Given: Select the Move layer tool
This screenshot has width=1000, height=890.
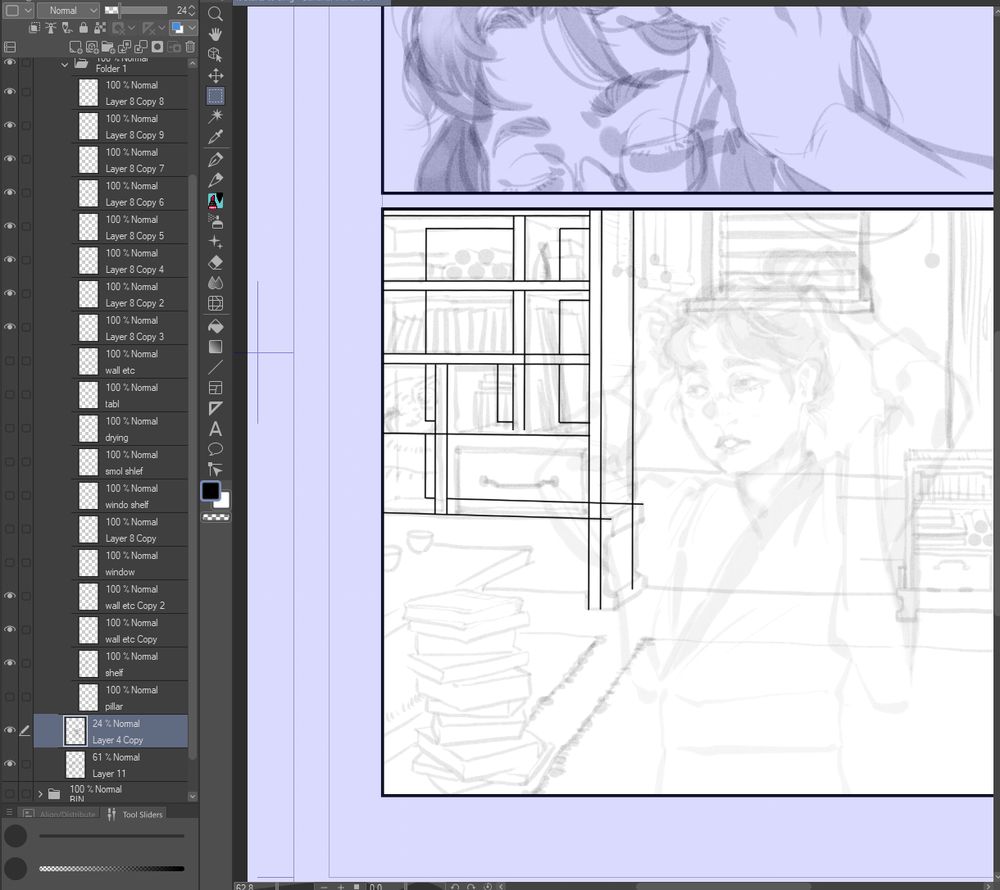Looking at the screenshot, I should coord(216,75).
